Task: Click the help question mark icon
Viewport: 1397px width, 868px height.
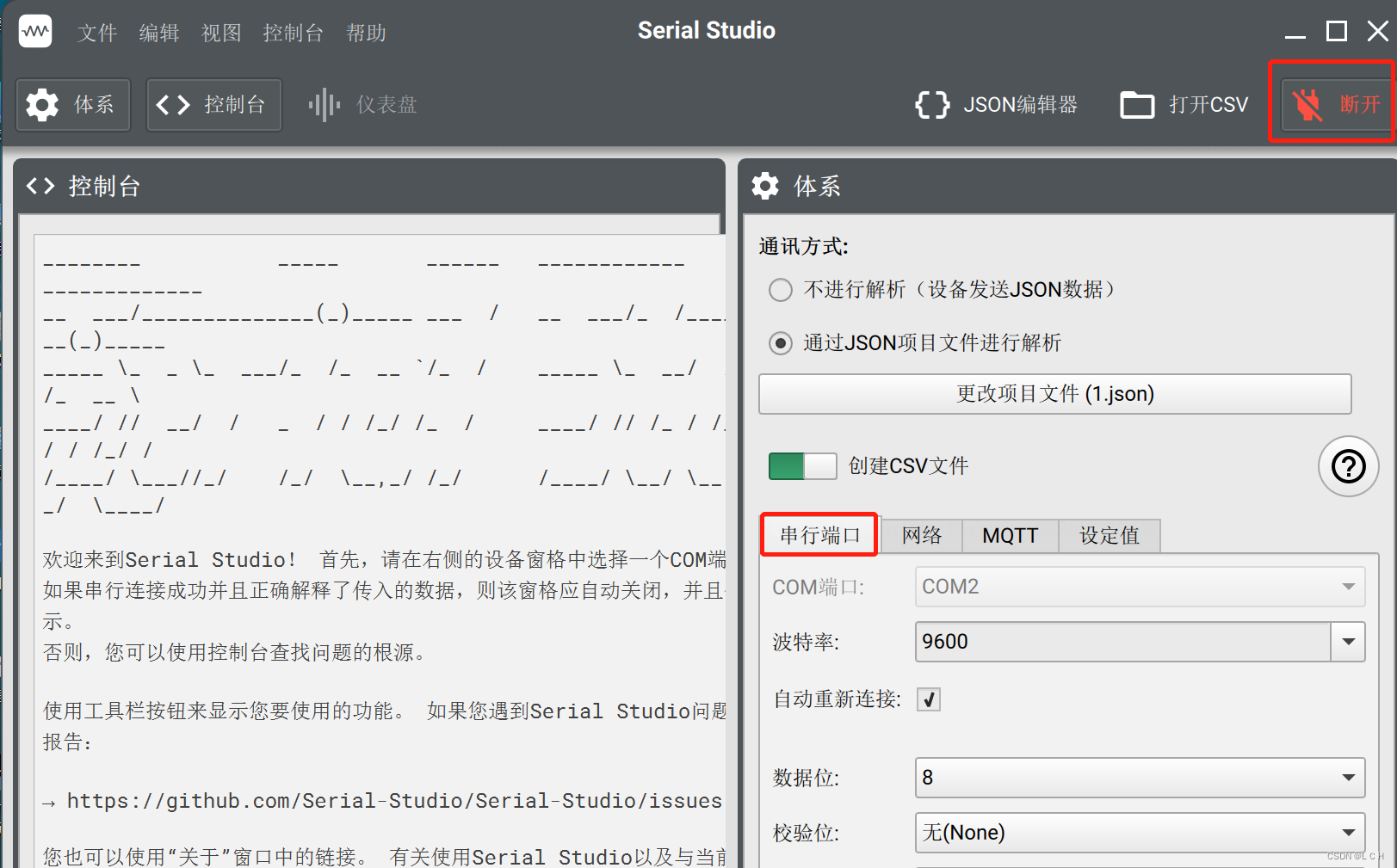Action: [1348, 466]
